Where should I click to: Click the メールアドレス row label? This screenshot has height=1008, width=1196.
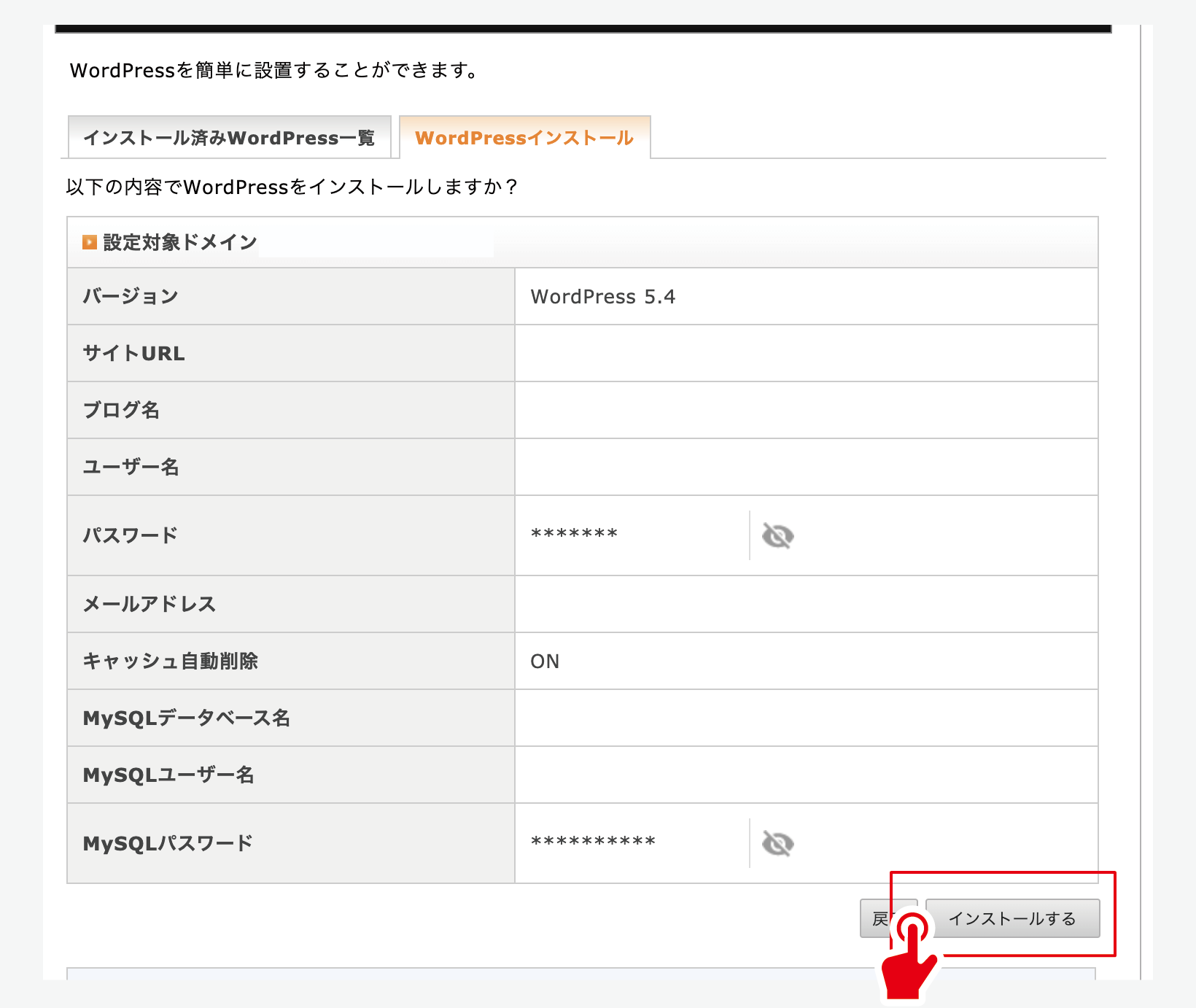[x=149, y=604]
